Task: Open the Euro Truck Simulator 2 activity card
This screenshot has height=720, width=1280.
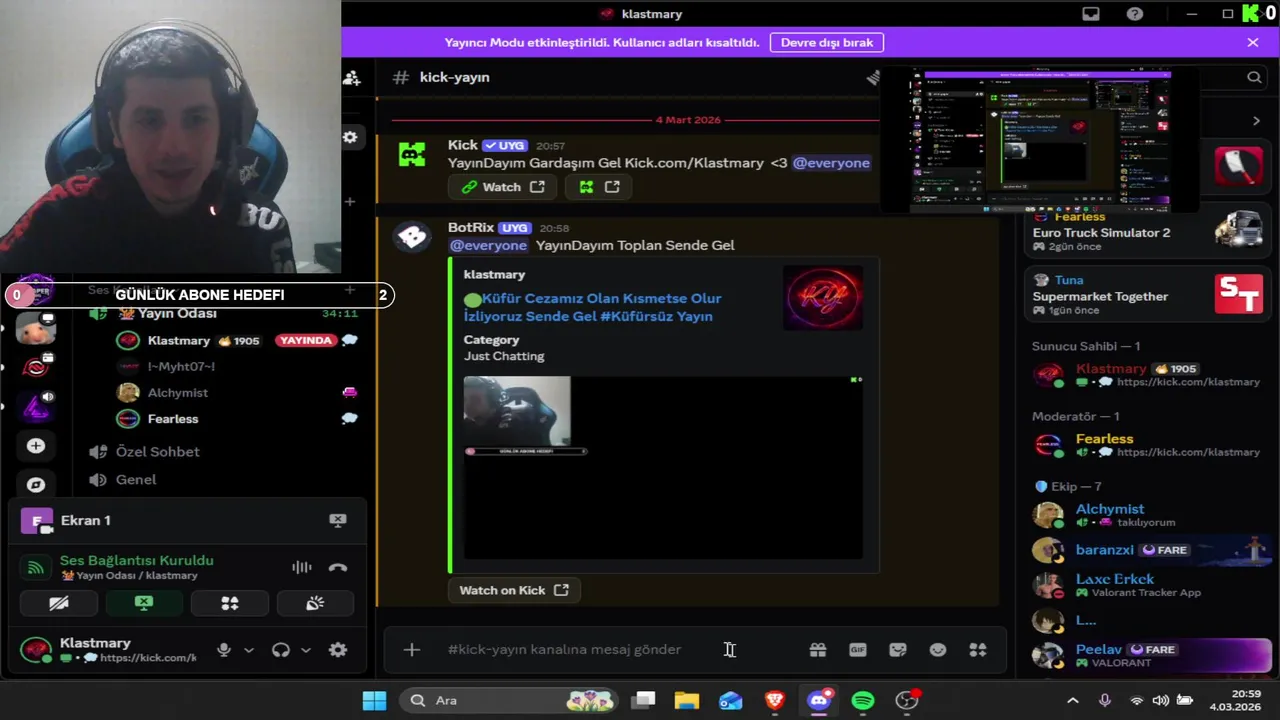Action: pos(1148,232)
